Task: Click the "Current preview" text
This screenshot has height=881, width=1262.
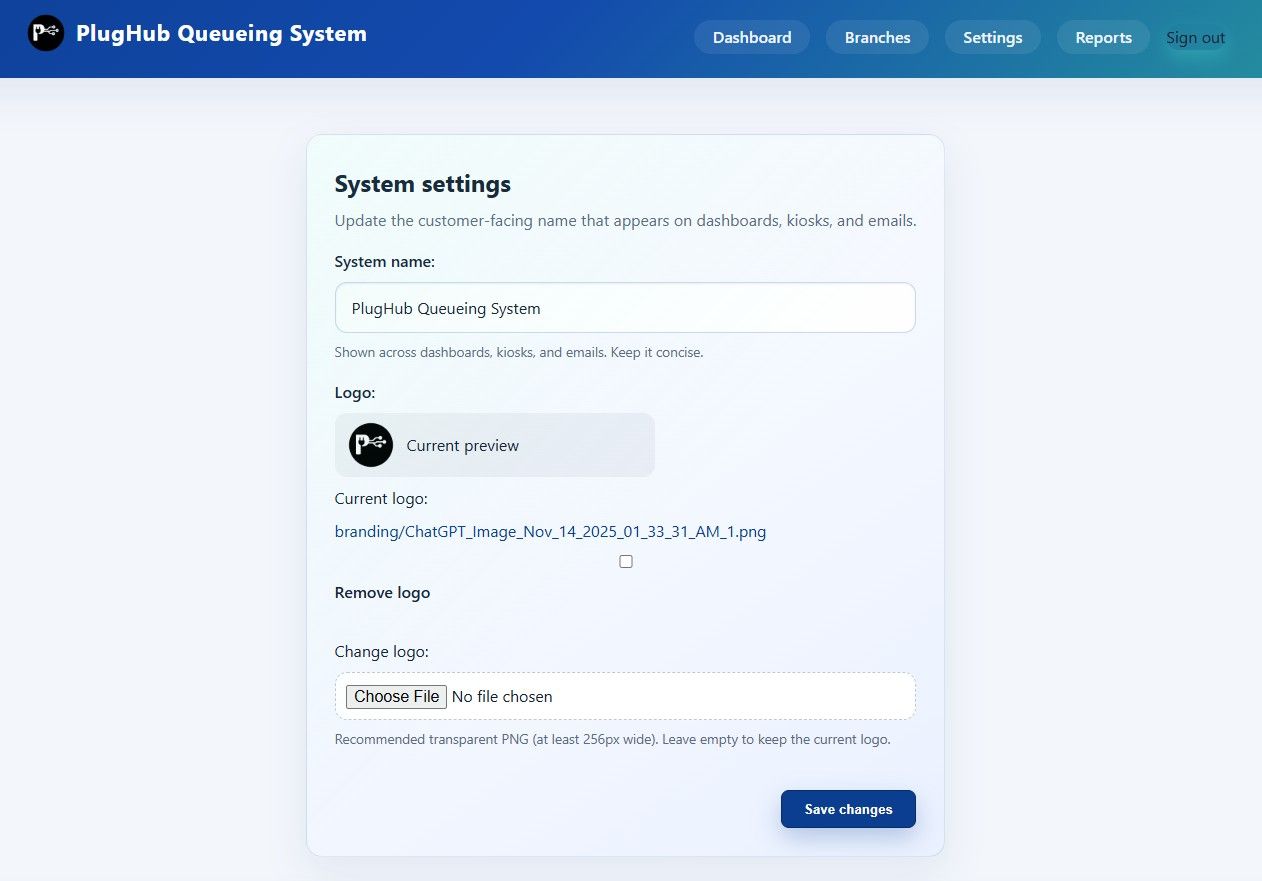Action: [462, 446]
